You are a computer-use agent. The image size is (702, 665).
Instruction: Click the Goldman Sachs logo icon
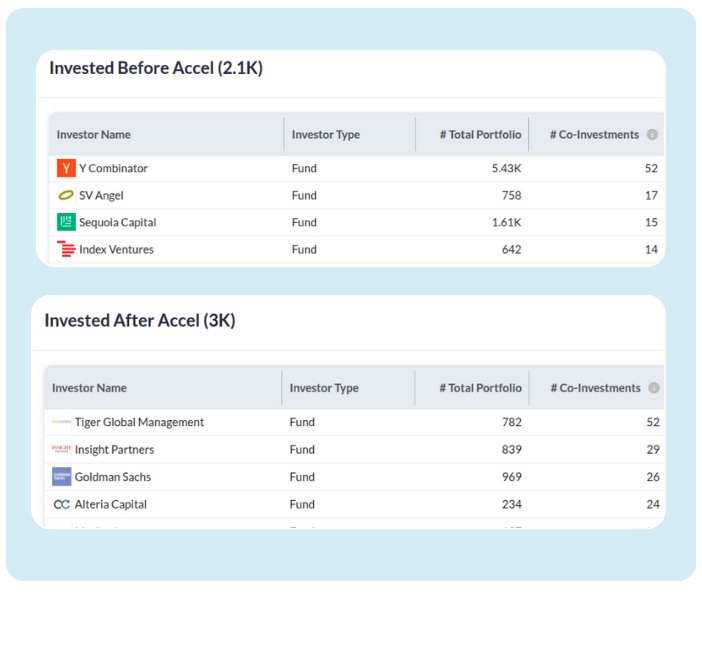62,477
